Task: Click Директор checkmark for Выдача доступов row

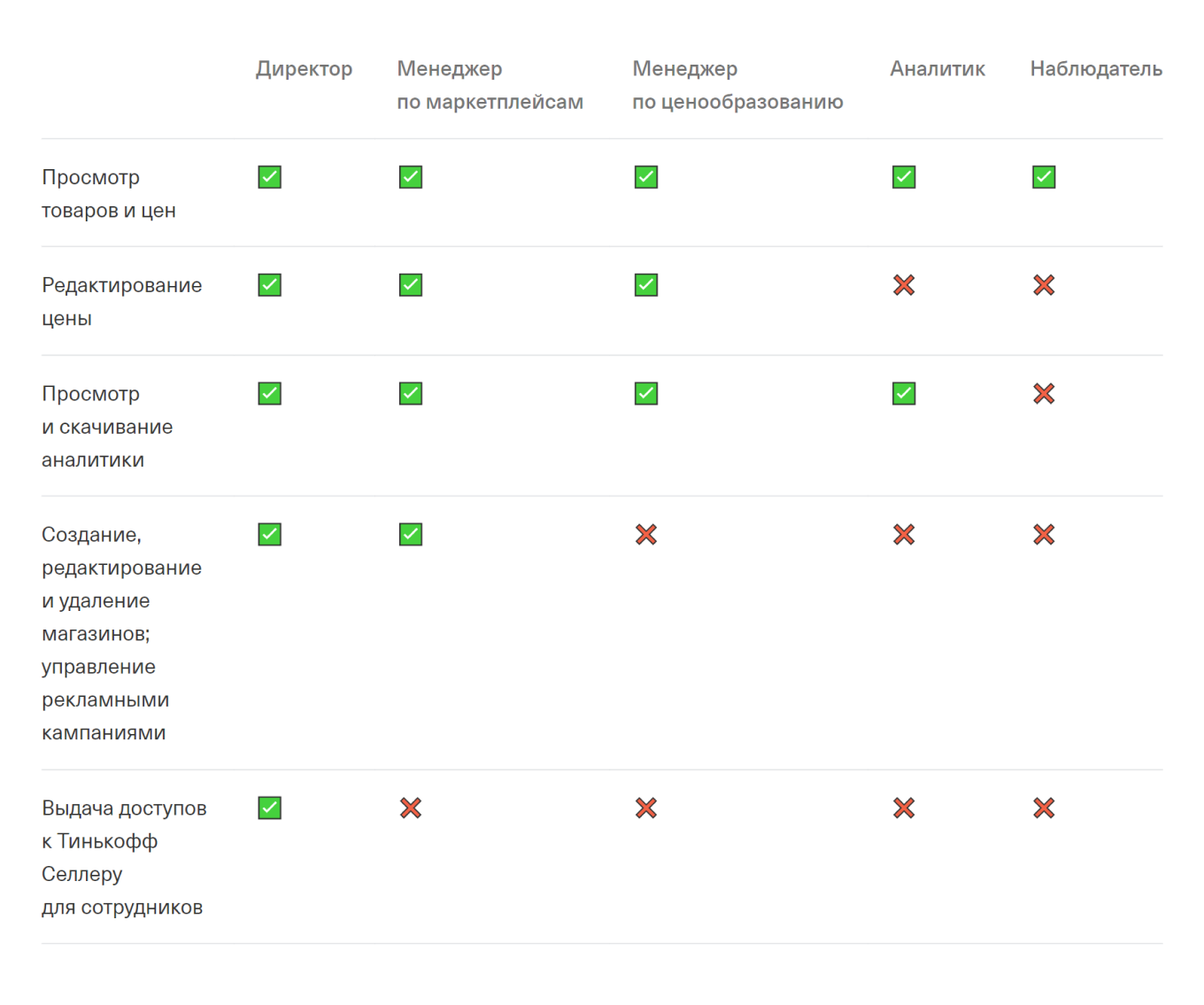Action: pos(270,808)
